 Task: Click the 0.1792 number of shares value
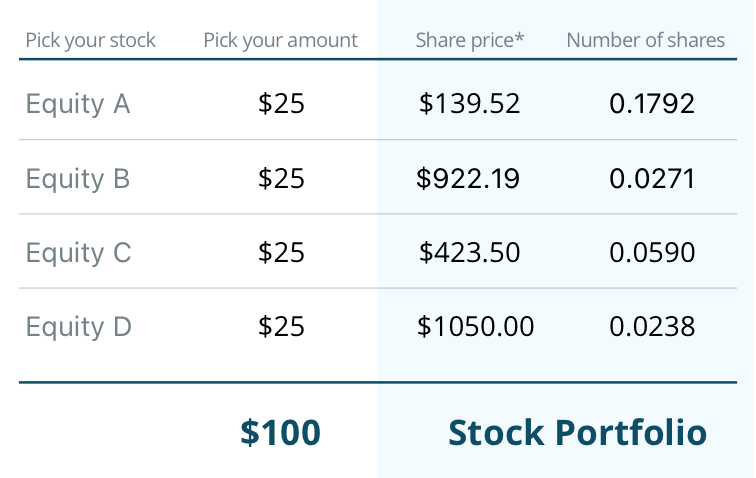tap(651, 103)
